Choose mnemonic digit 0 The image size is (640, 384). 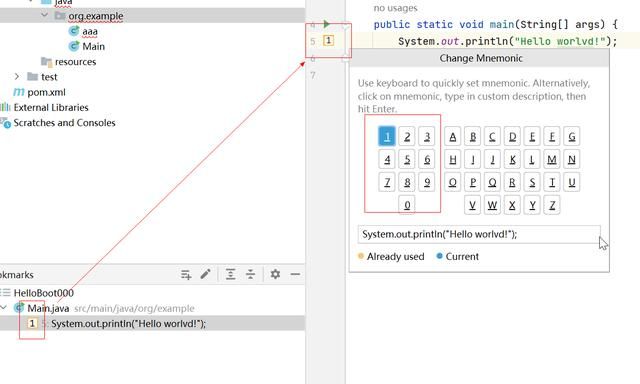pyautogui.click(x=407, y=205)
